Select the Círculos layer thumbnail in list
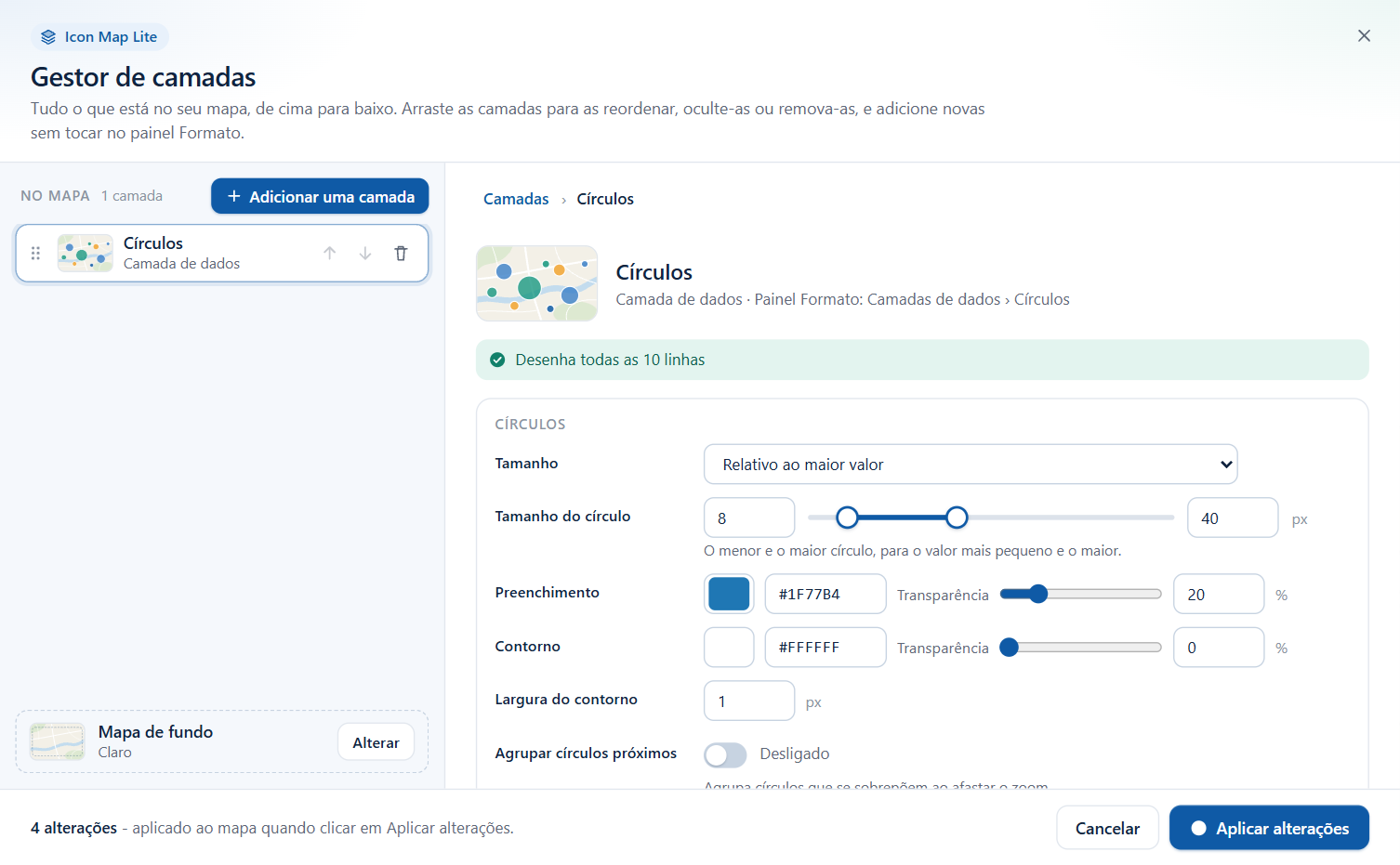This screenshot has width=1400, height=865. point(85,253)
